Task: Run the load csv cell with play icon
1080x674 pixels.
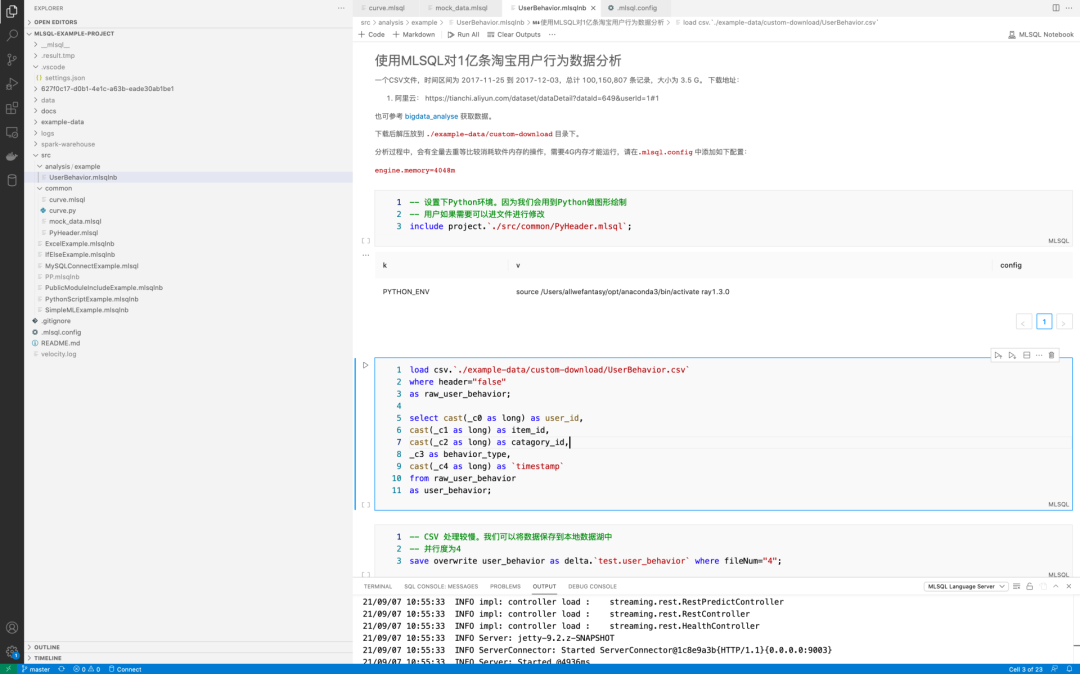Action: pyautogui.click(x=366, y=365)
